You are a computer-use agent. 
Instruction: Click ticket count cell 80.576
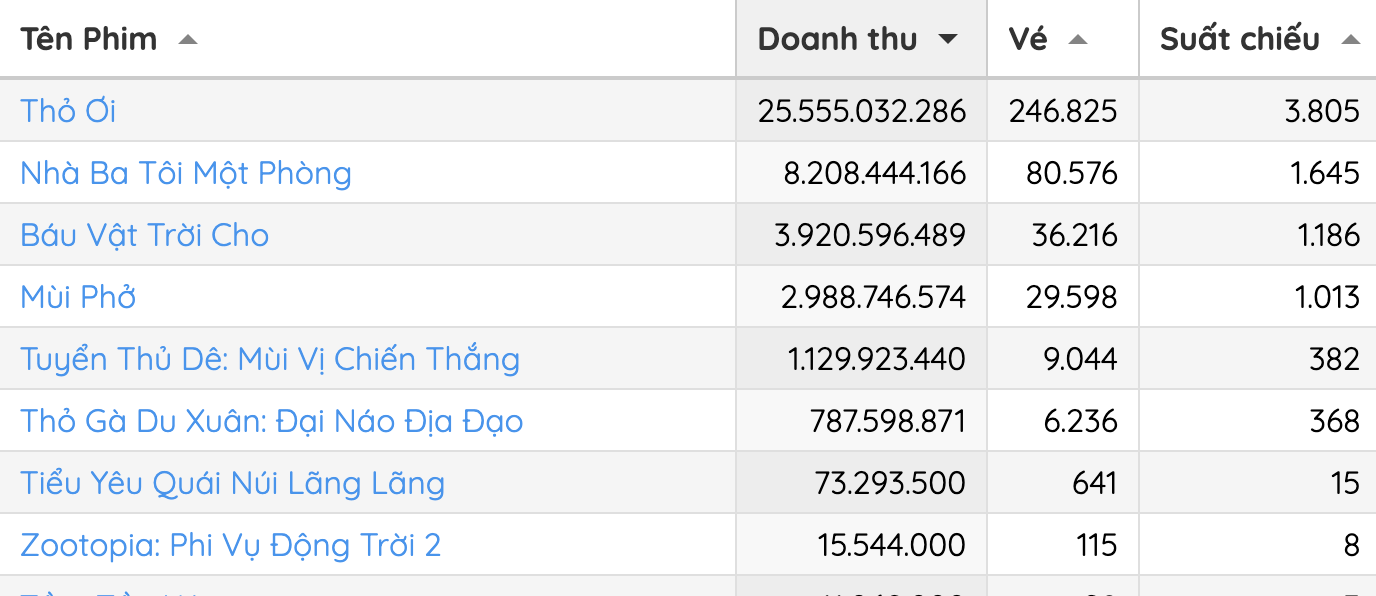pyautogui.click(x=1071, y=173)
